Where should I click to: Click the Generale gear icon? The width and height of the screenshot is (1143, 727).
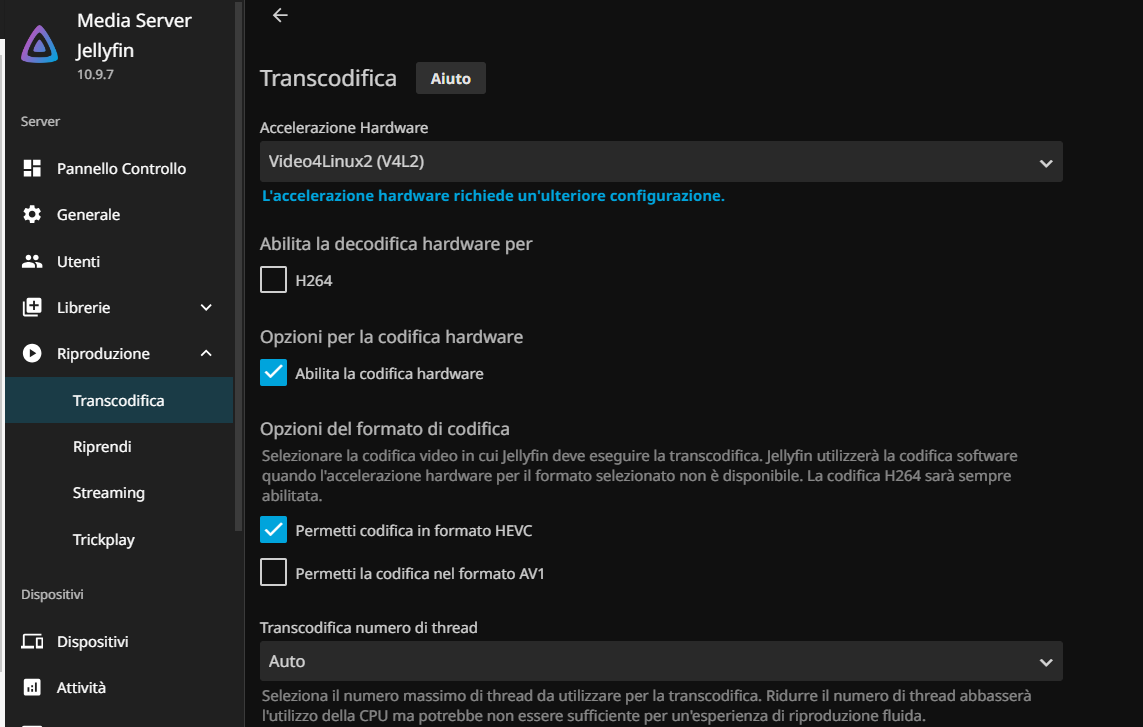point(32,215)
